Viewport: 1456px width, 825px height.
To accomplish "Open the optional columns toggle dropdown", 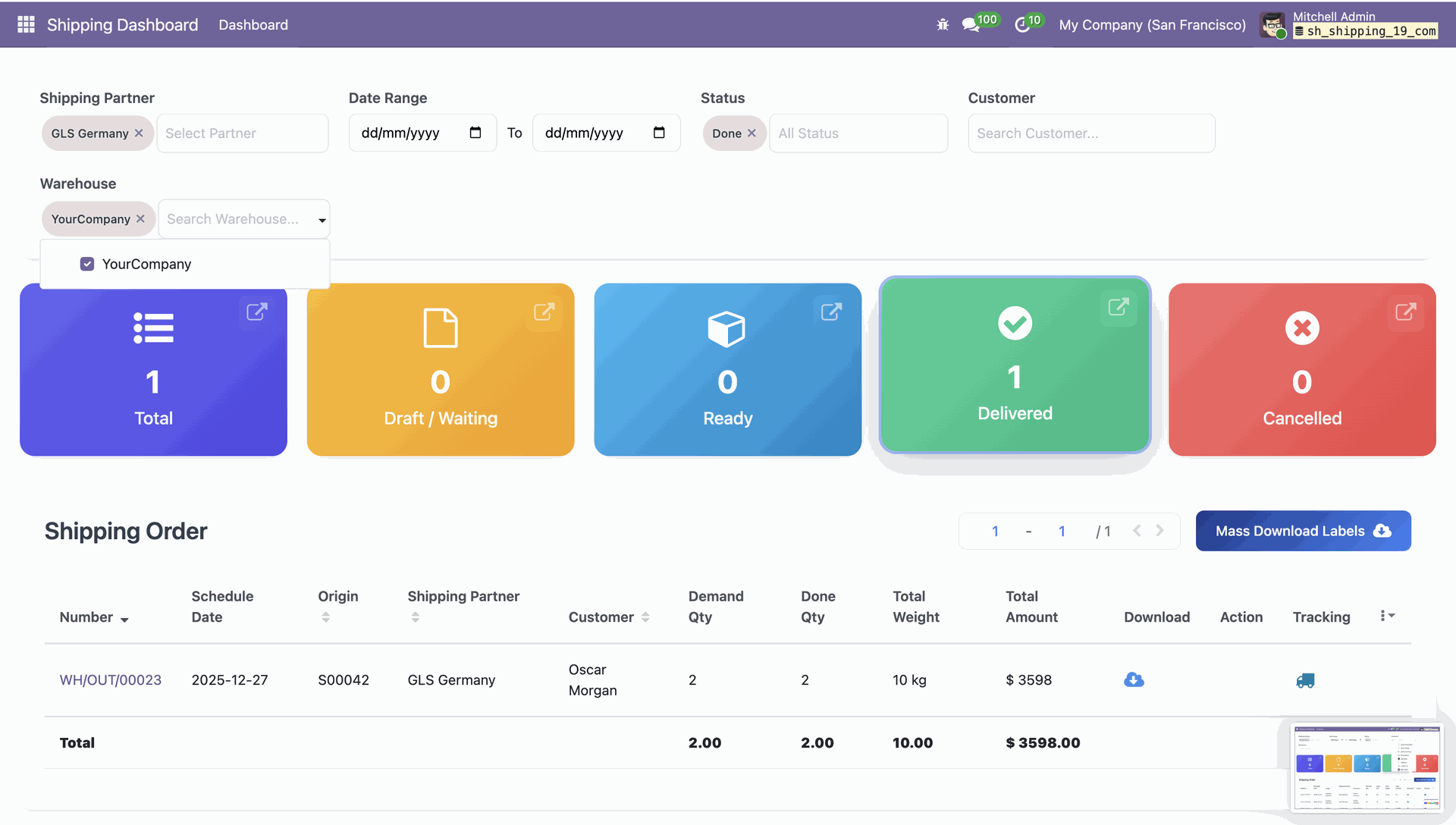I will point(1387,616).
